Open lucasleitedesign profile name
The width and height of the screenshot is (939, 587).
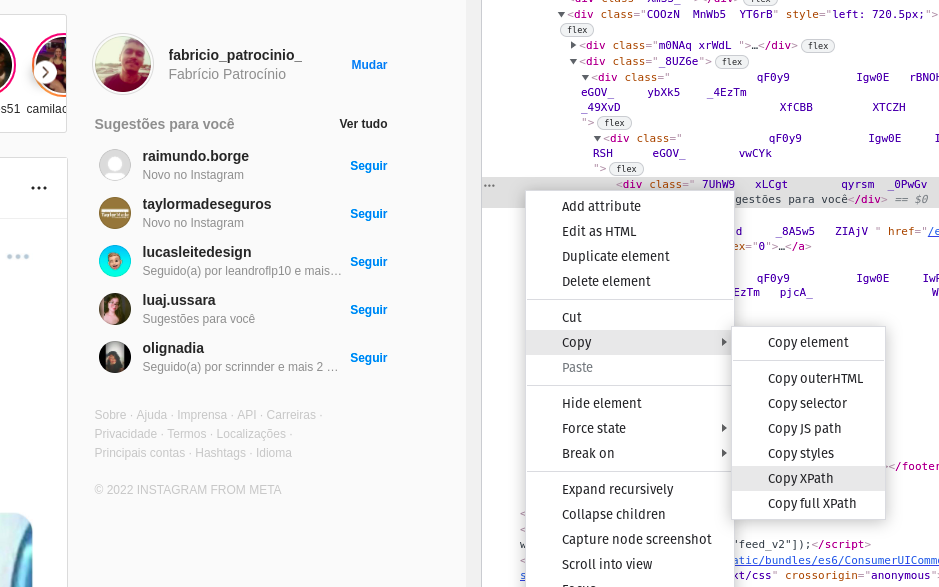196,252
